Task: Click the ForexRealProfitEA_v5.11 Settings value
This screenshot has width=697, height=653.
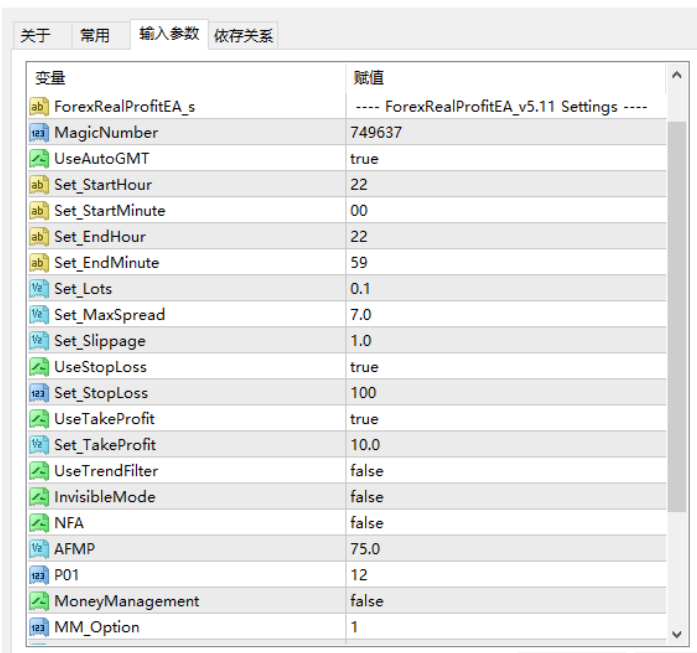Action: click(501, 107)
